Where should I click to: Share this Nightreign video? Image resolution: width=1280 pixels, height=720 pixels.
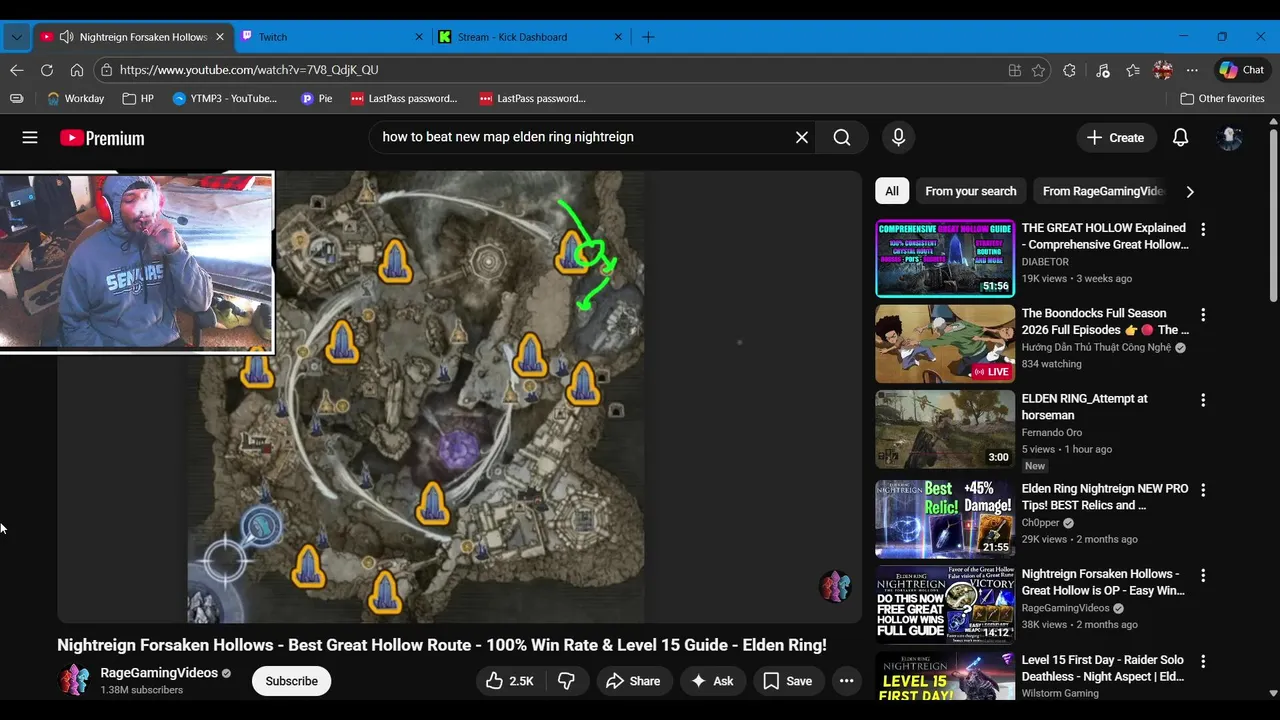pos(633,681)
